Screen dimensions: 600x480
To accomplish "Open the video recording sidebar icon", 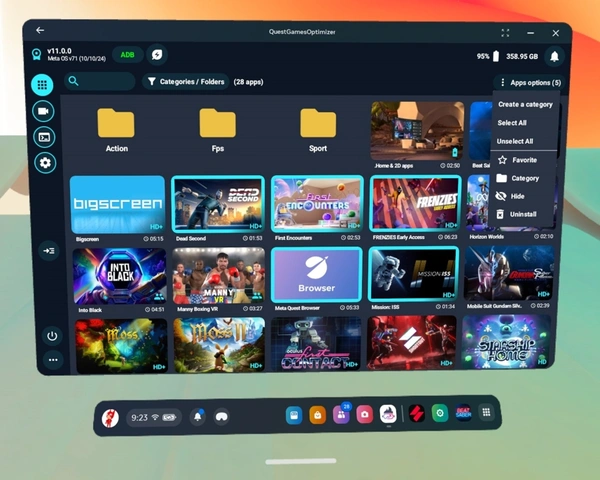I will click(43, 110).
